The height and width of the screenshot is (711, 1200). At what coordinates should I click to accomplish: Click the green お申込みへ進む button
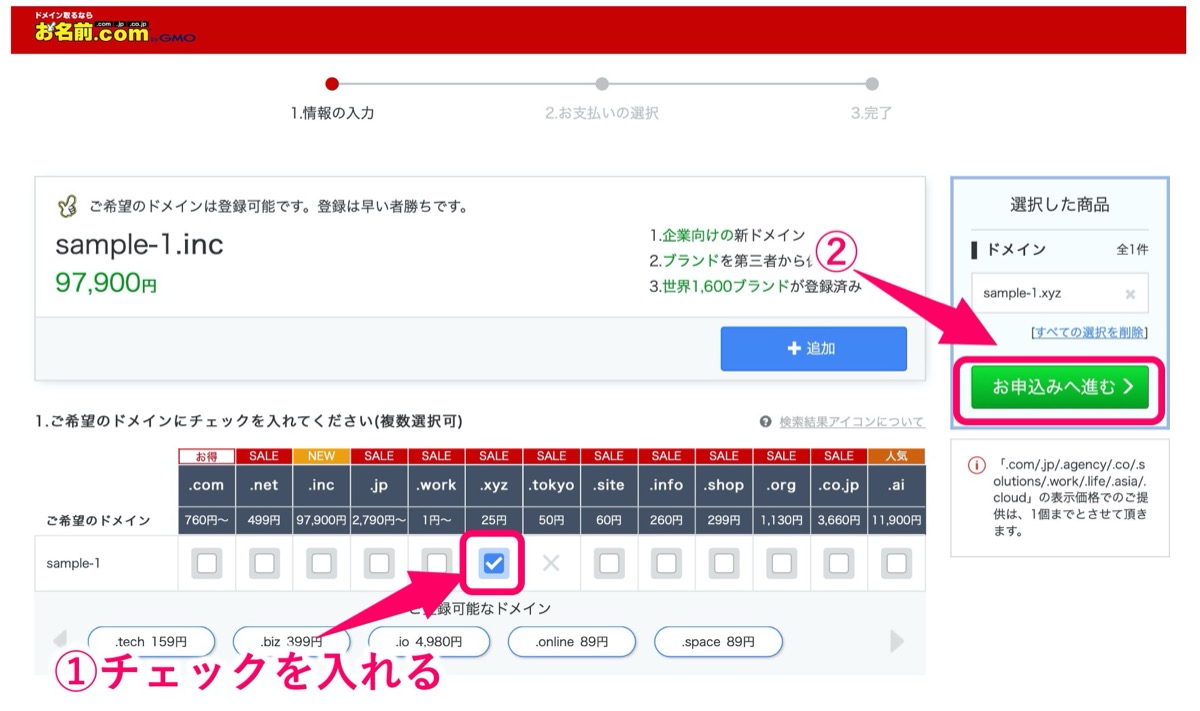click(1061, 387)
